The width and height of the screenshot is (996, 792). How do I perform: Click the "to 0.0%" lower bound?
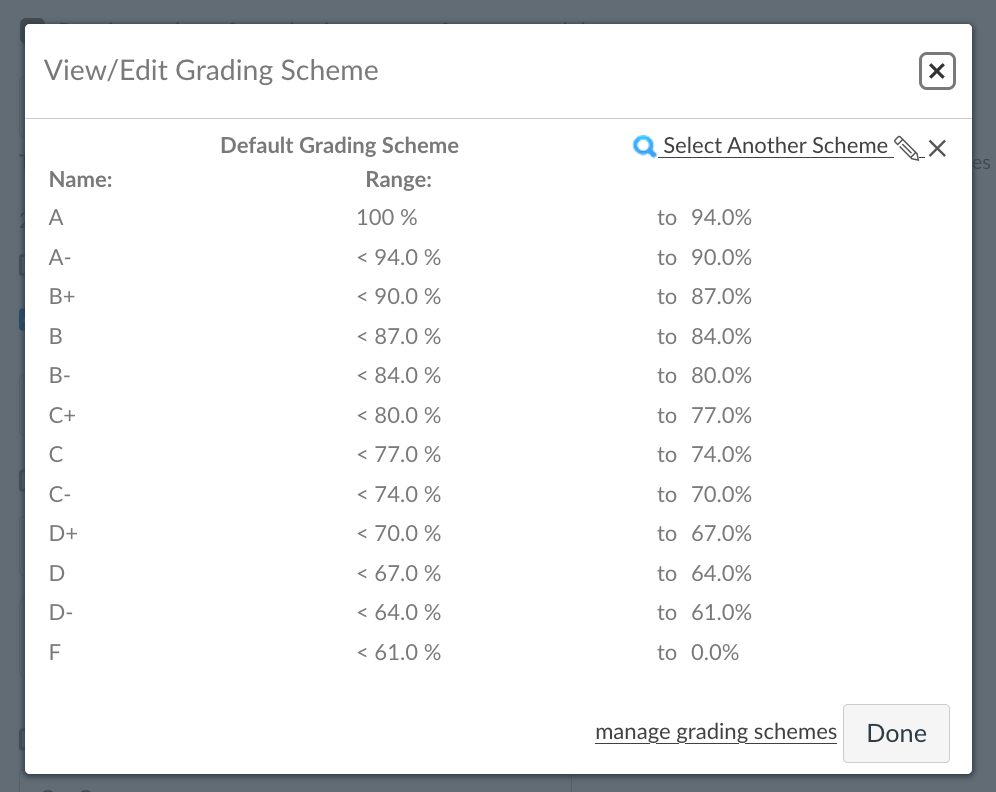point(698,653)
